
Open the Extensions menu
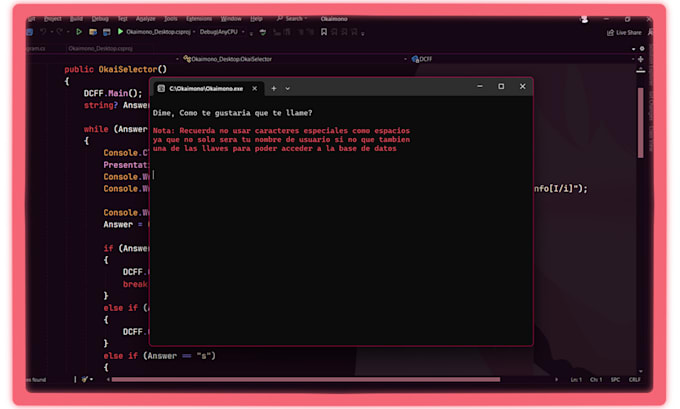199,18
